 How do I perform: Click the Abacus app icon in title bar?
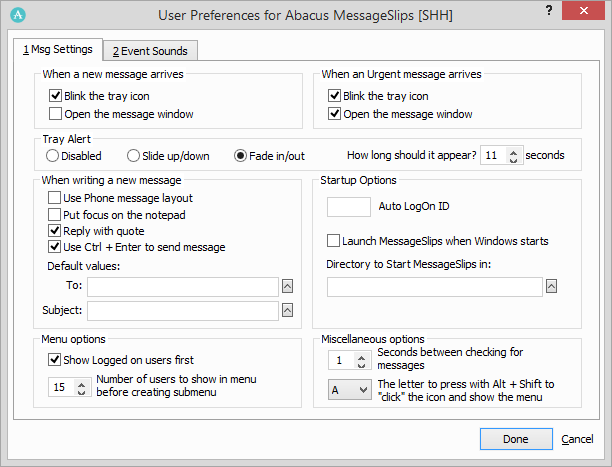click(x=18, y=15)
